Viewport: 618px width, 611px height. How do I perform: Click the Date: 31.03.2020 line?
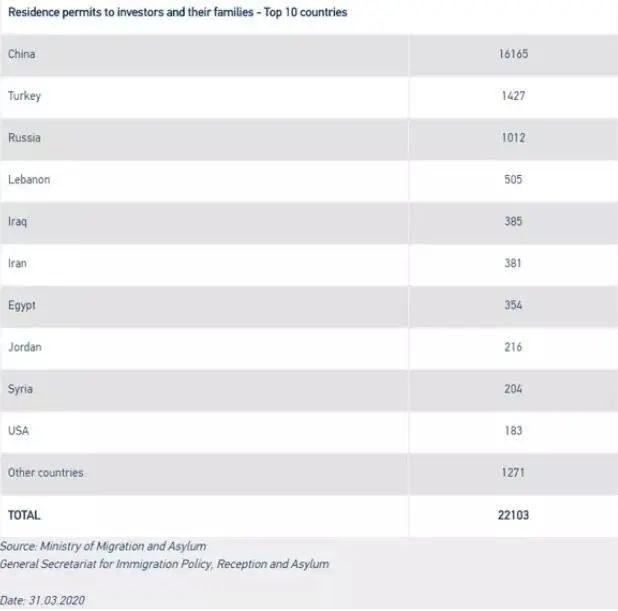coord(42,600)
